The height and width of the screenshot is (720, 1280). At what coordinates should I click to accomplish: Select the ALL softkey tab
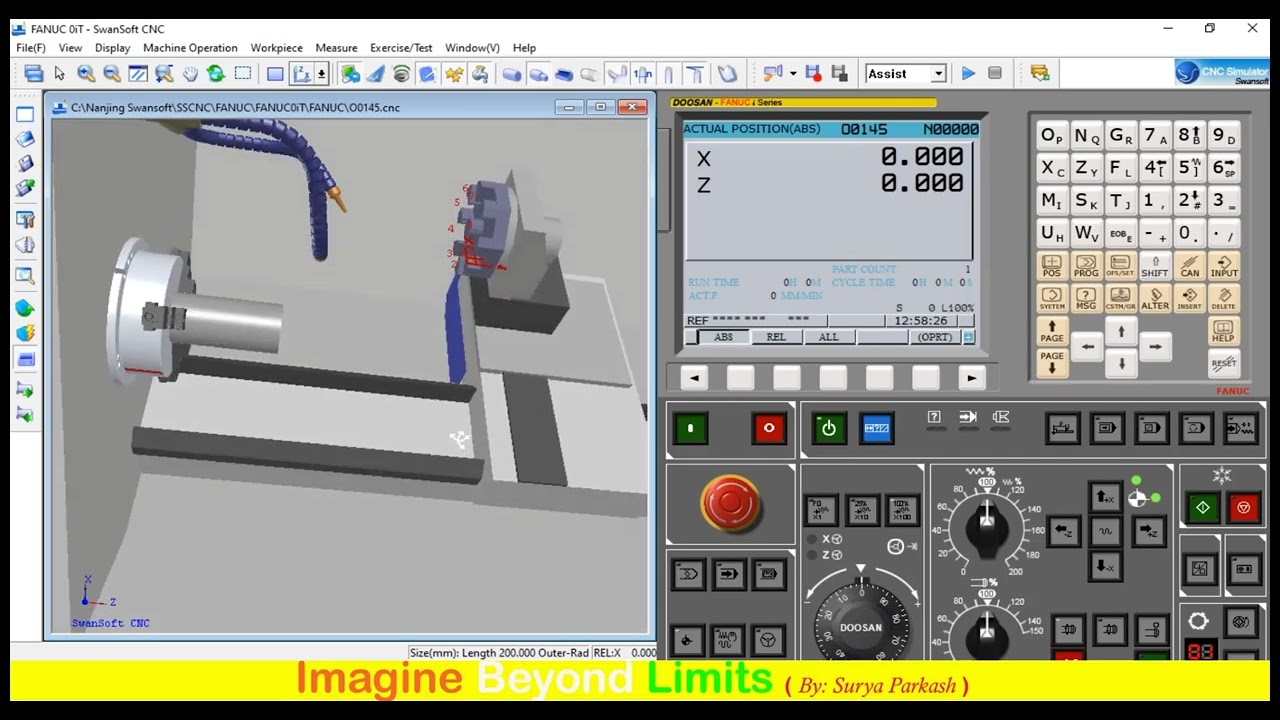click(829, 337)
